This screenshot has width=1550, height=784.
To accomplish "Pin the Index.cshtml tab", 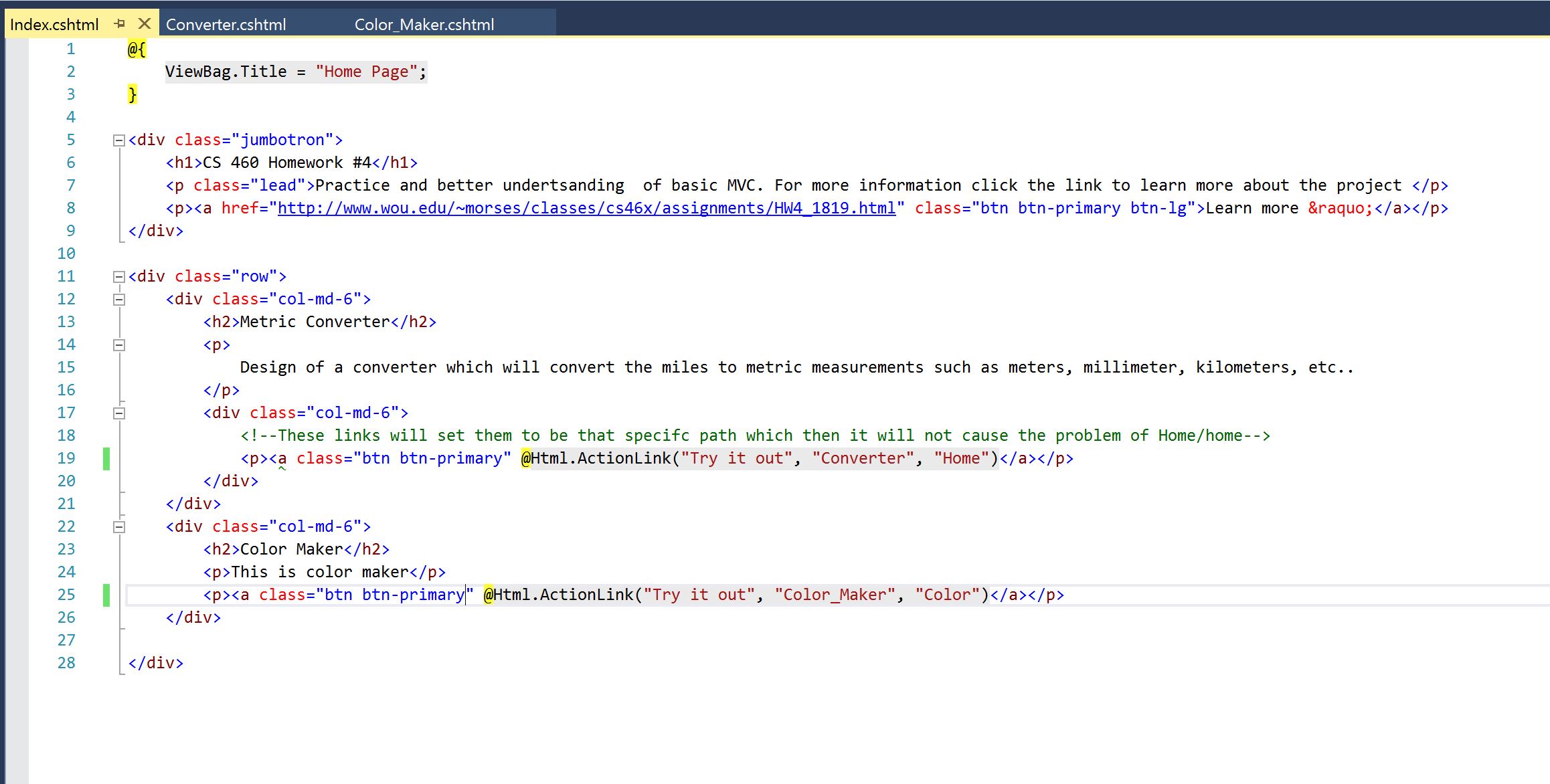I will (120, 23).
